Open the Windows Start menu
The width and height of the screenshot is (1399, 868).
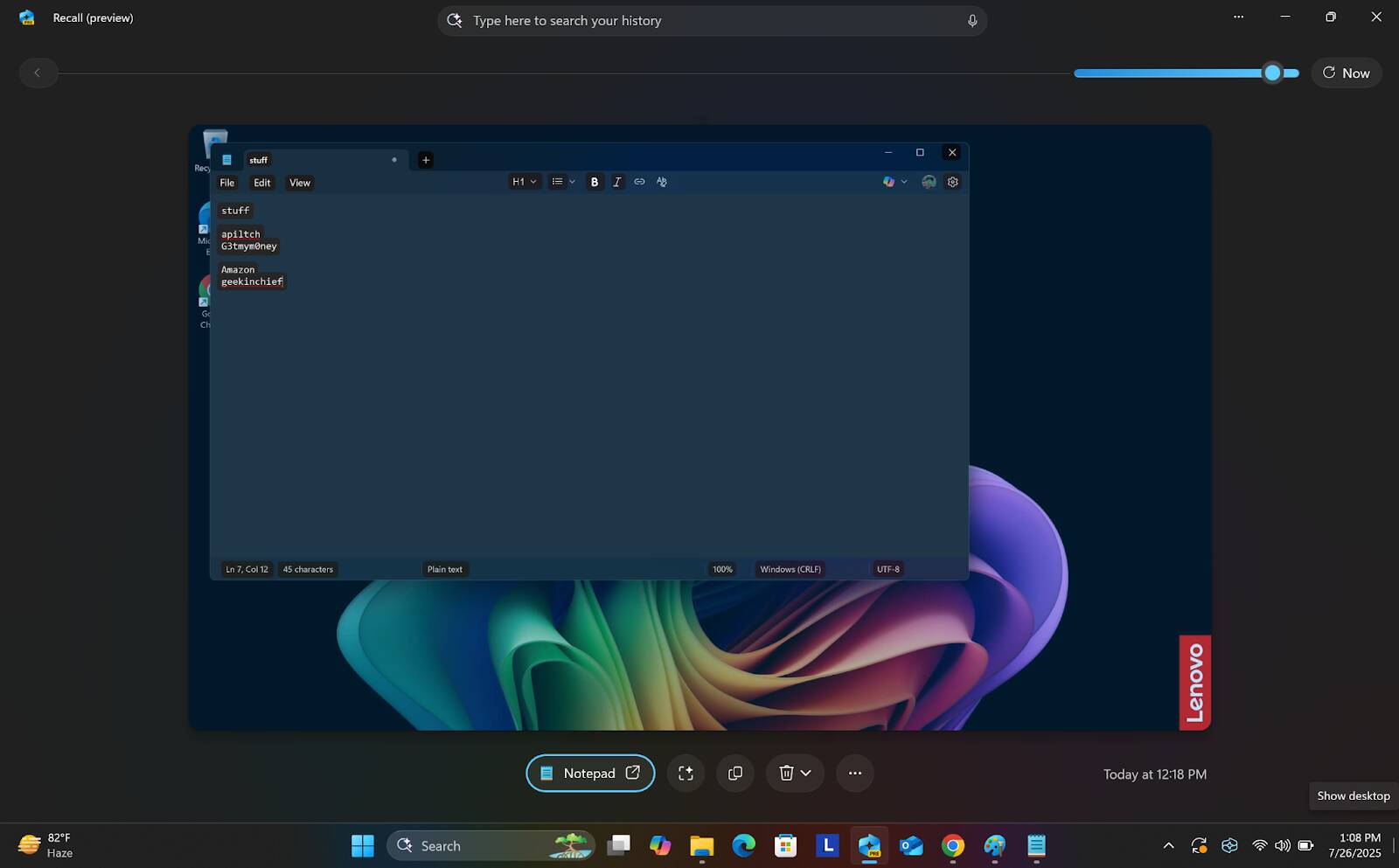(362, 845)
